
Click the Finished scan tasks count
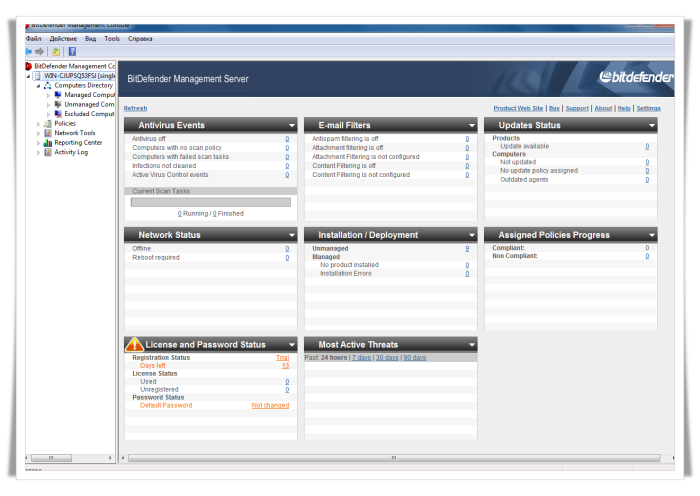(214, 214)
